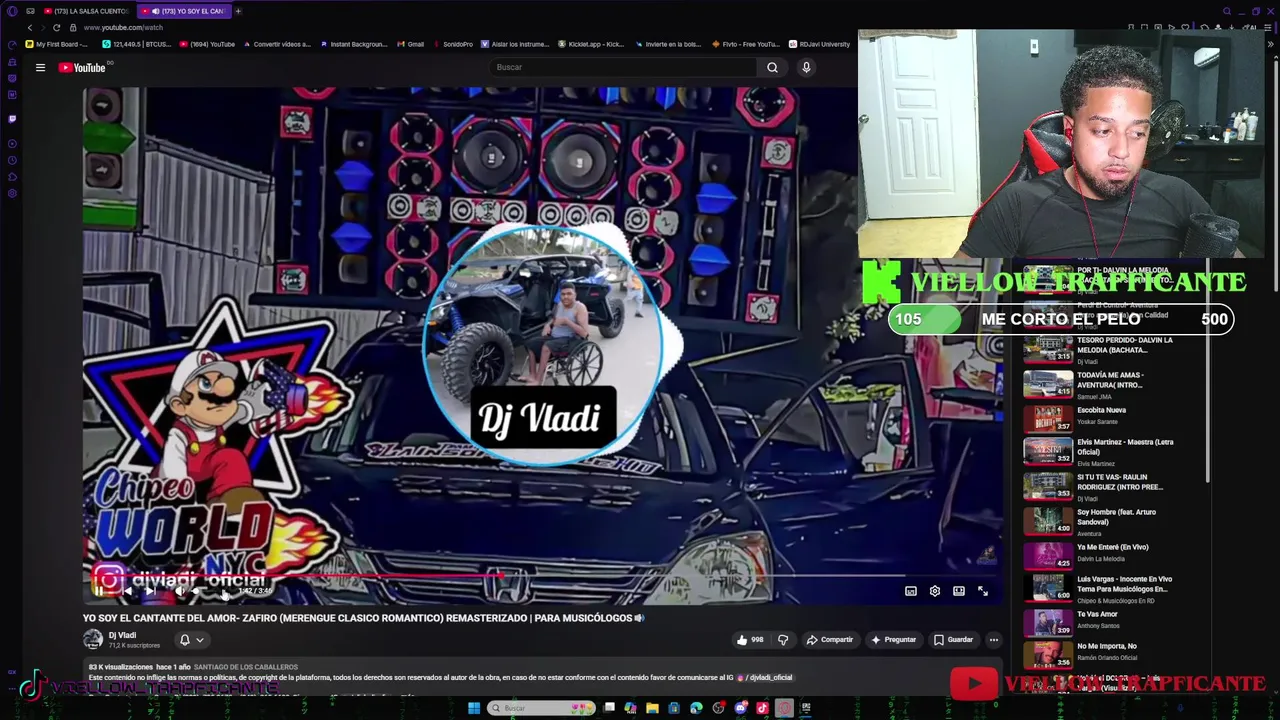
Task: Switch to theater mode in the player
Action: point(959,591)
